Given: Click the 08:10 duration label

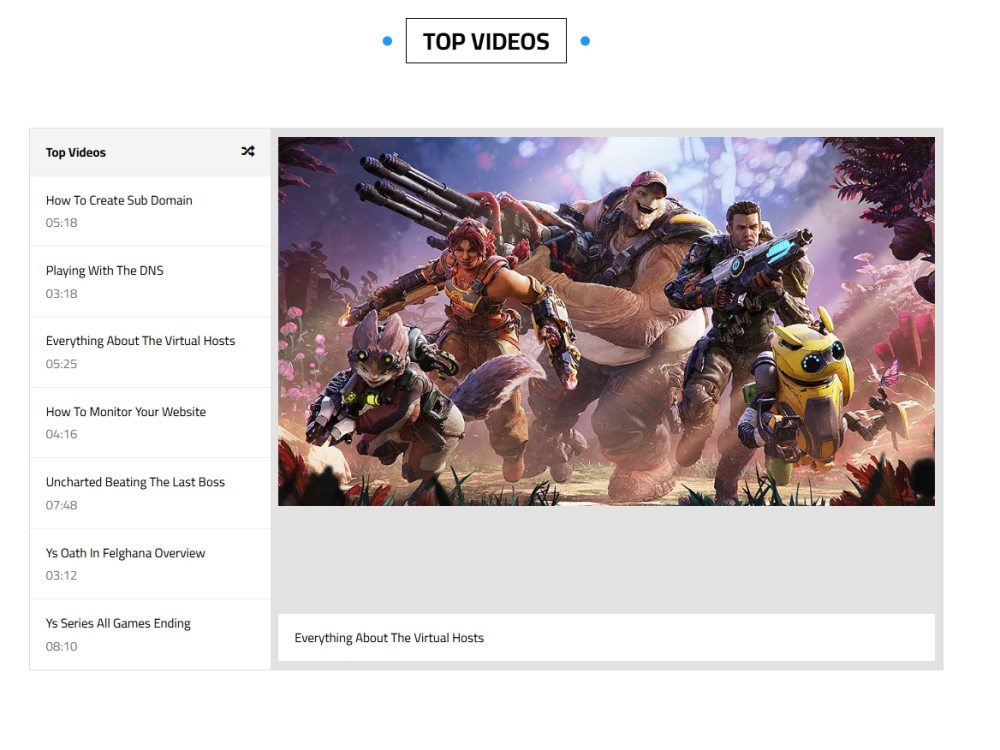Looking at the screenshot, I should [x=61, y=646].
